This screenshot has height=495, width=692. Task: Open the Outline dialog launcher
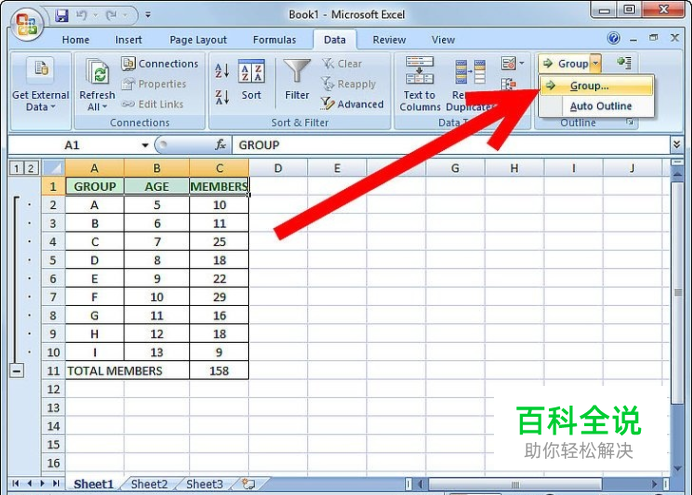pyautogui.click(x=629, y=122)
